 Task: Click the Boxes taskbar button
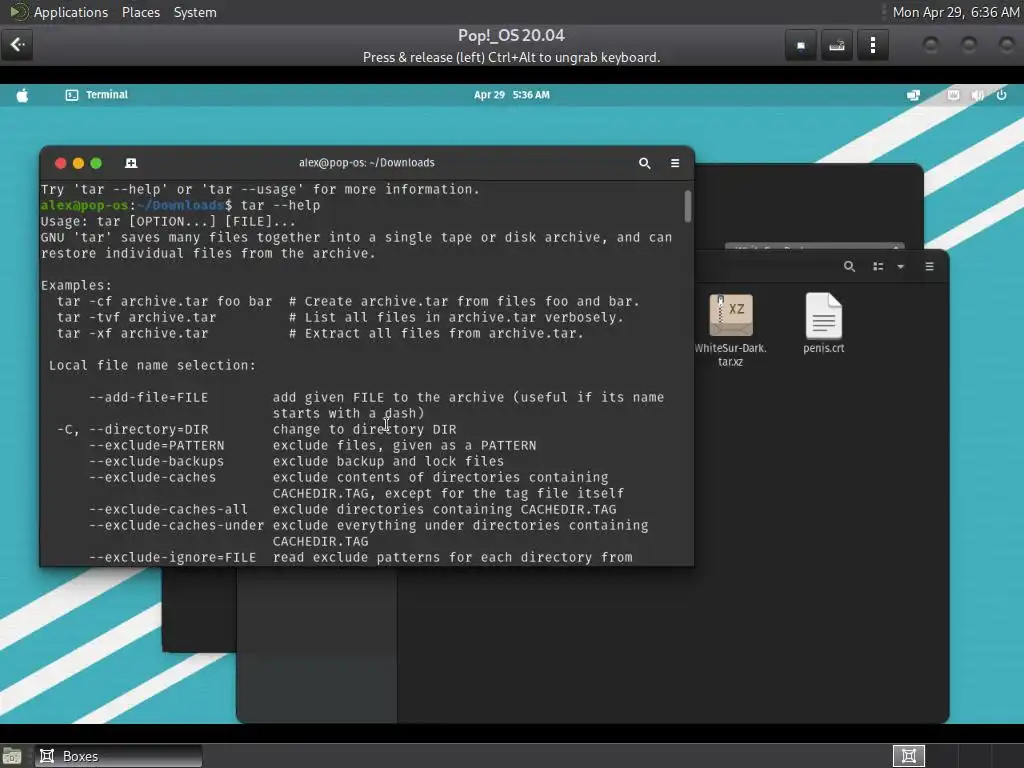click(118, 756)
